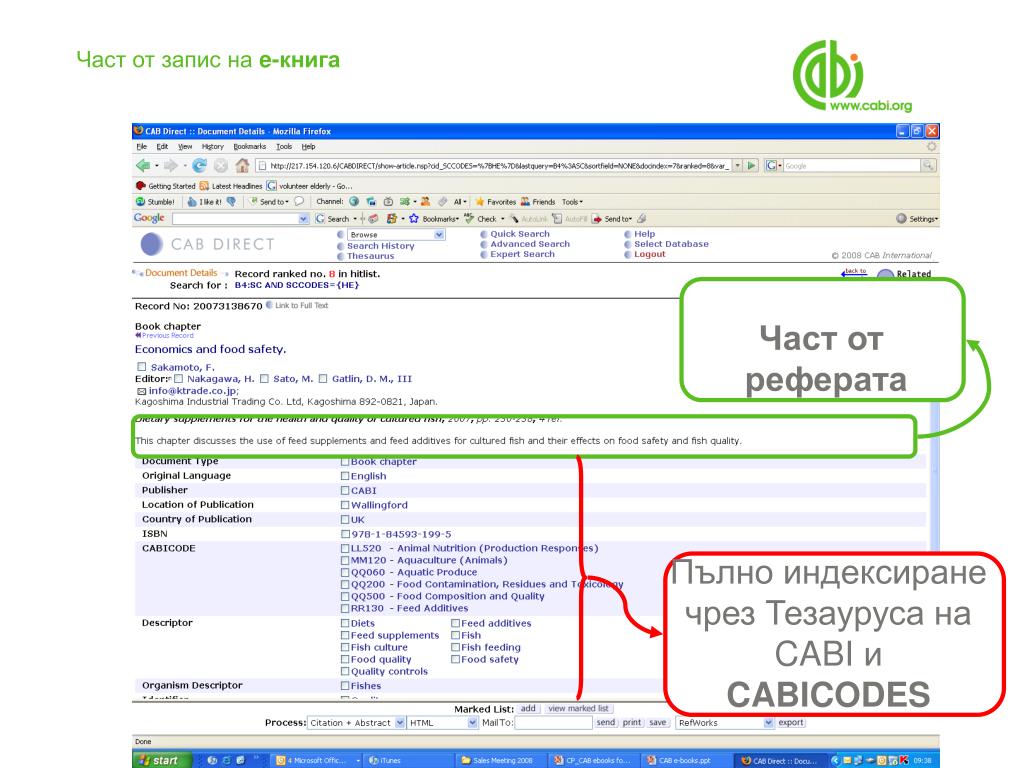Click the Getting Started bookmark
Image resolution: width=1024 pixels, height=768 pixels.
(x=165, y=186)
